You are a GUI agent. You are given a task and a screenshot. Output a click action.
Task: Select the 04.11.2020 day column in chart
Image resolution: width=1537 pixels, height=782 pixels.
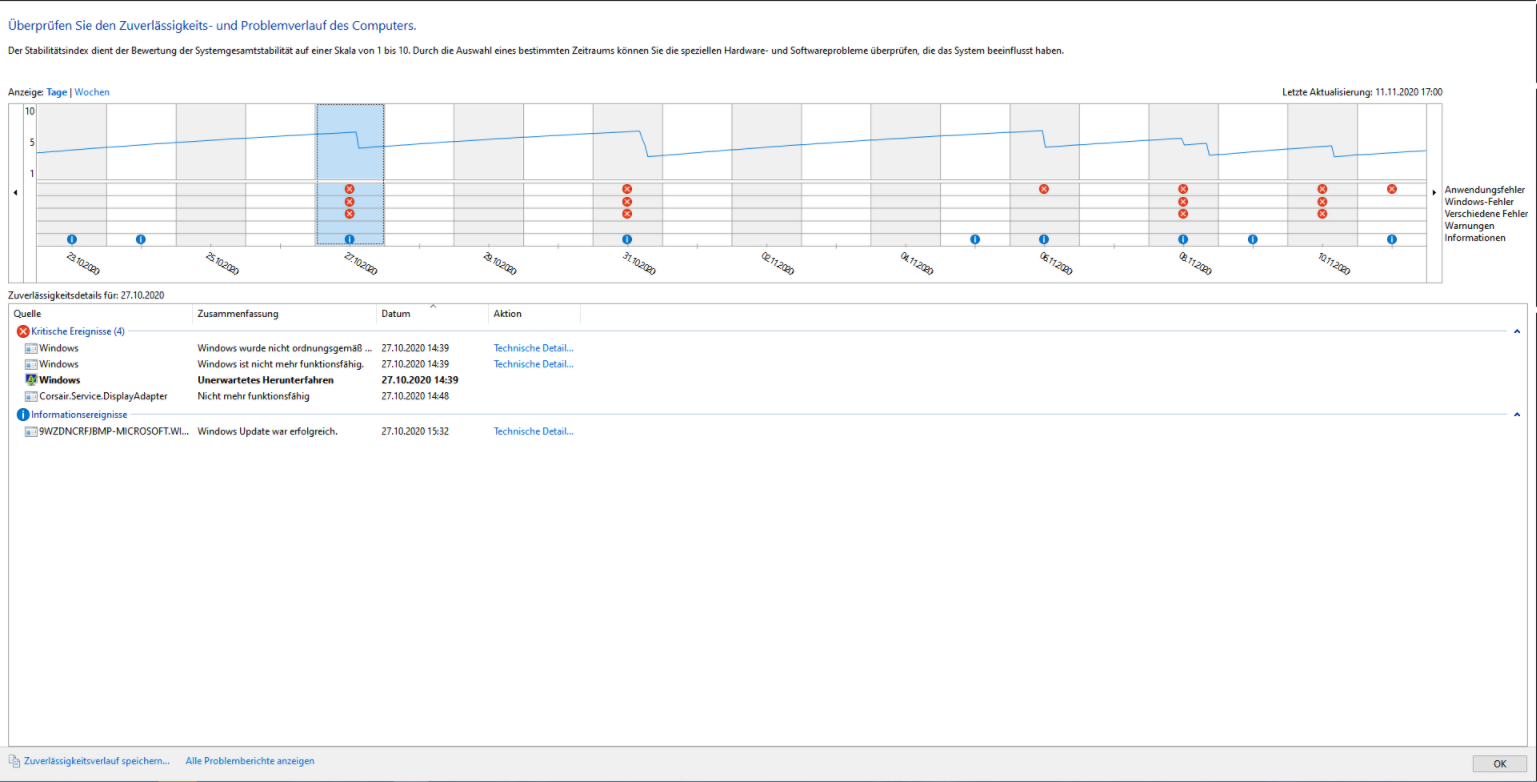906,174
